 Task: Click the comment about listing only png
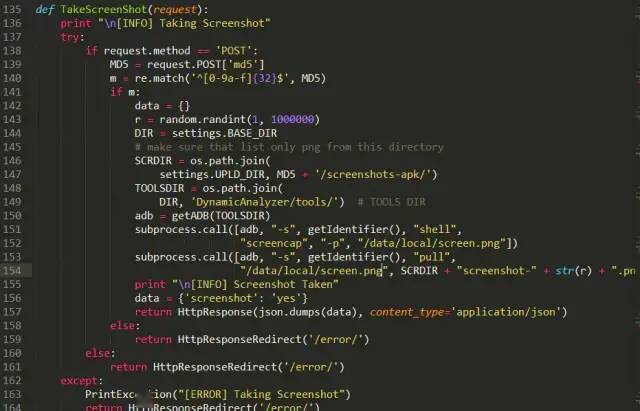289,147
